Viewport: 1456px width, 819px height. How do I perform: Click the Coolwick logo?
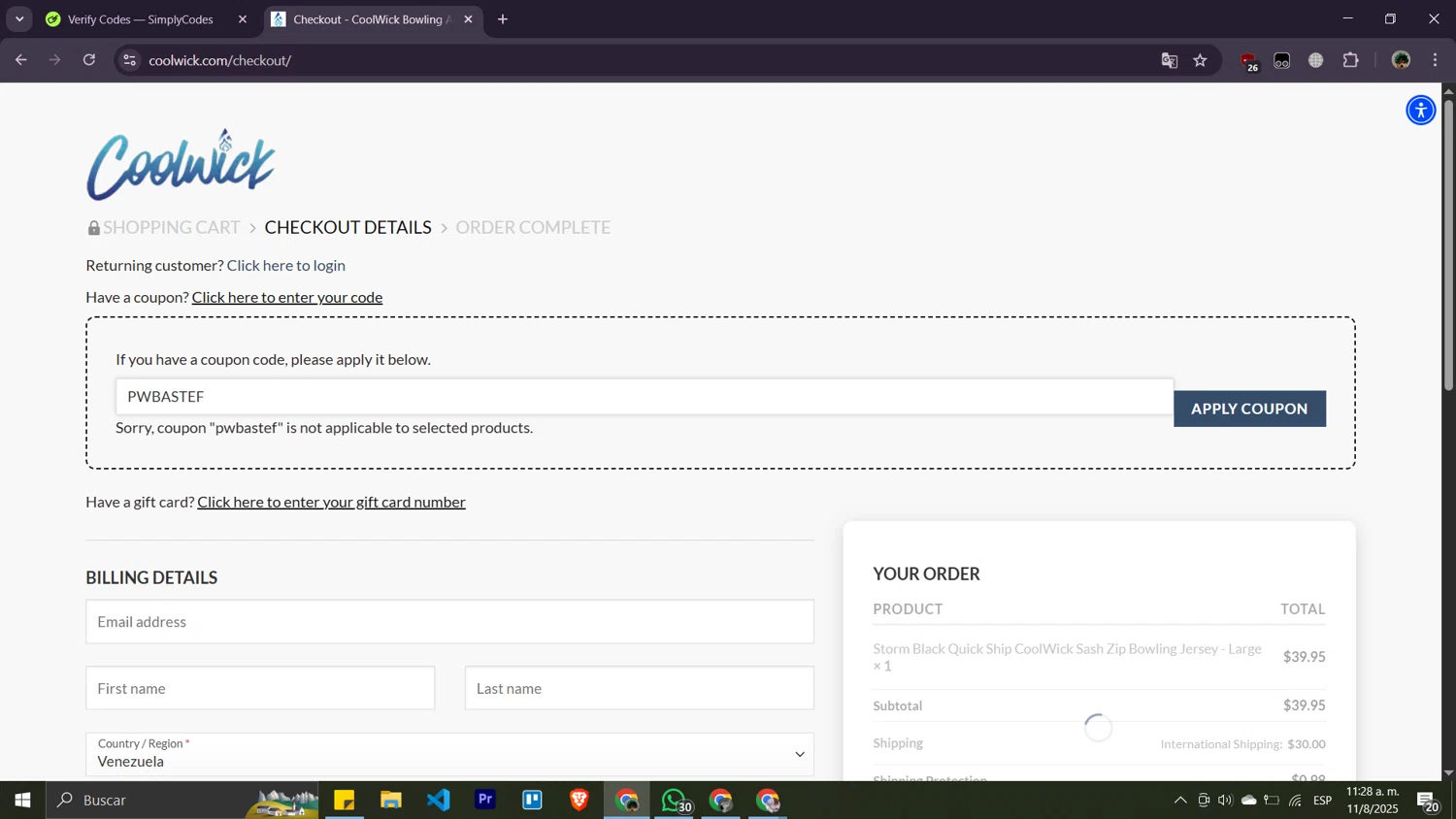click(x=182, y=164)
